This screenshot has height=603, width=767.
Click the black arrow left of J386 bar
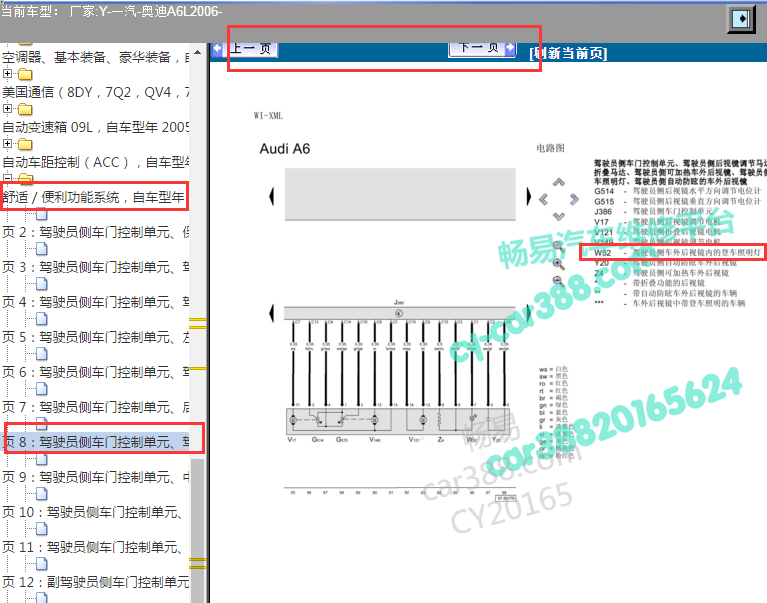271,313
